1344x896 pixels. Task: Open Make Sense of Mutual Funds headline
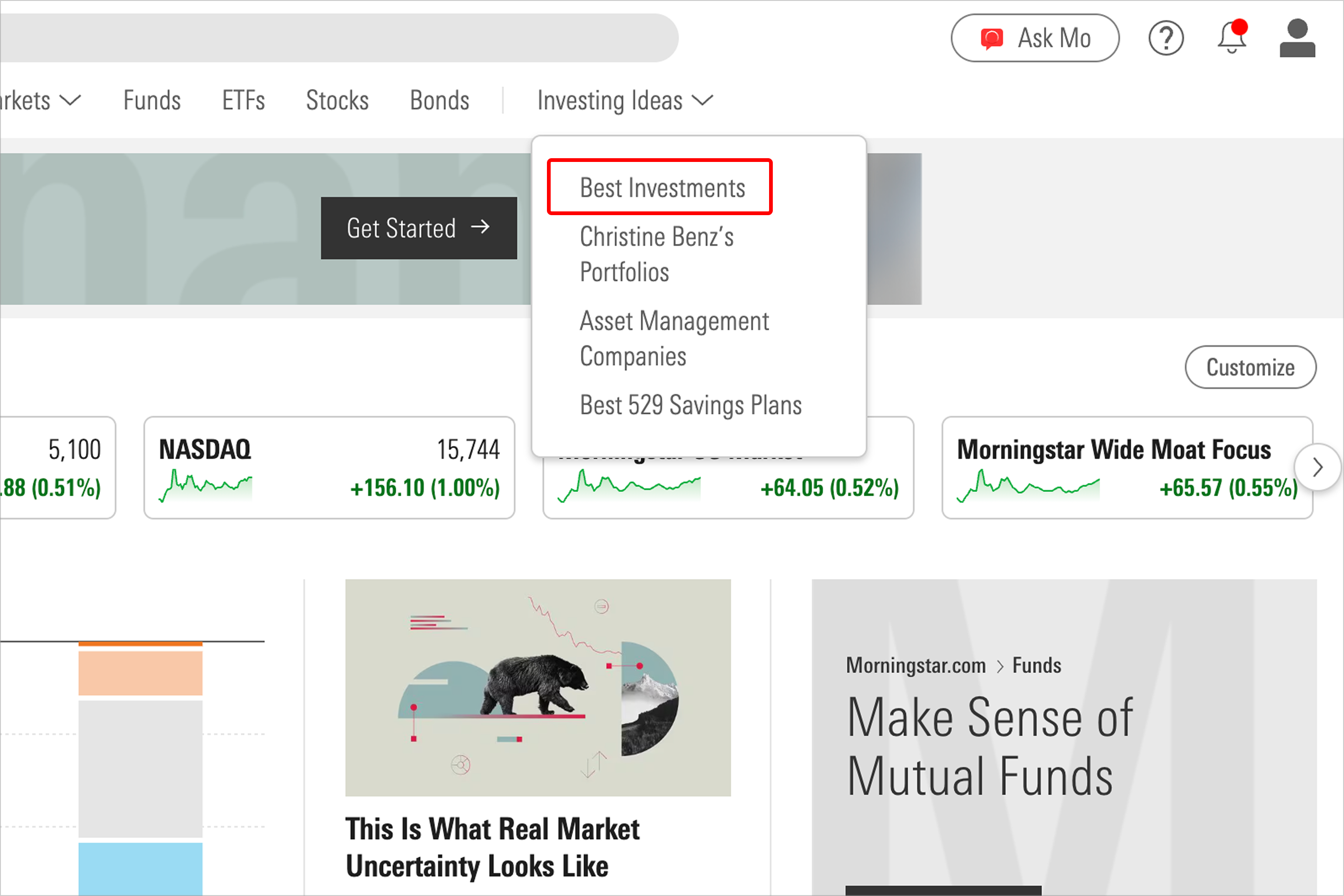pos(990,746)
